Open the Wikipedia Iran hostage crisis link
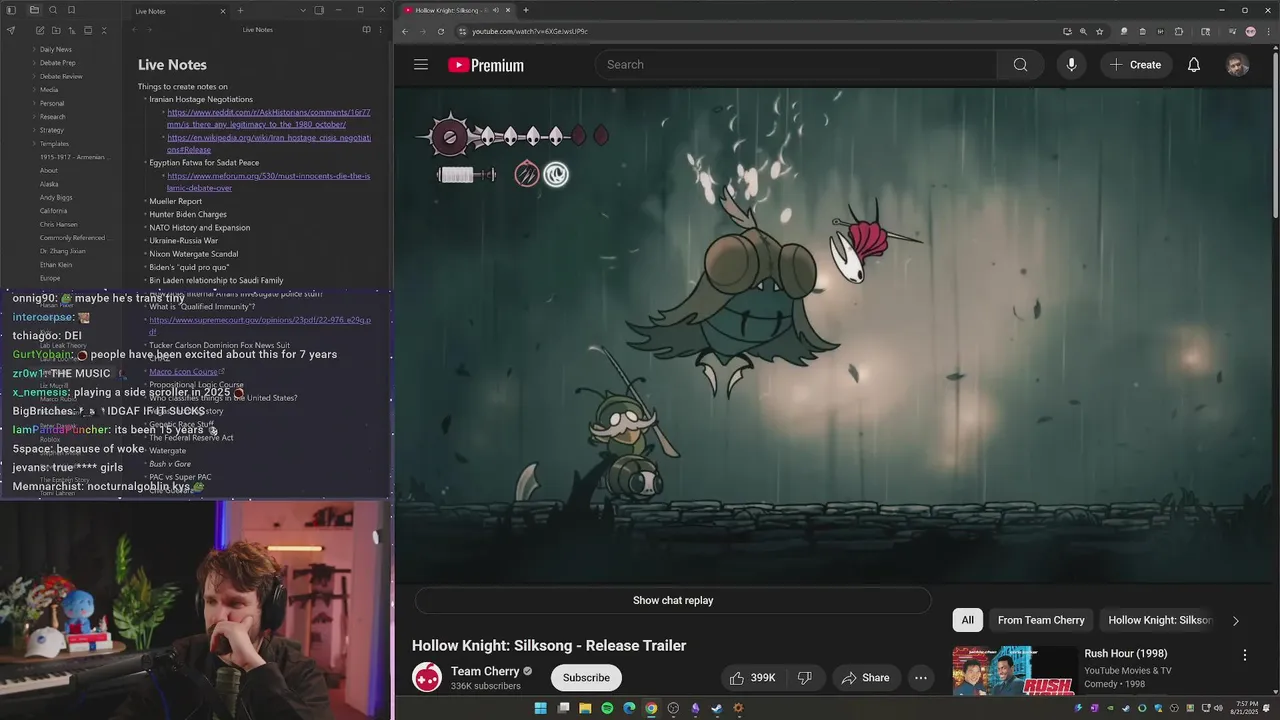Screen dimensions: 1280x720 [269, 143]
